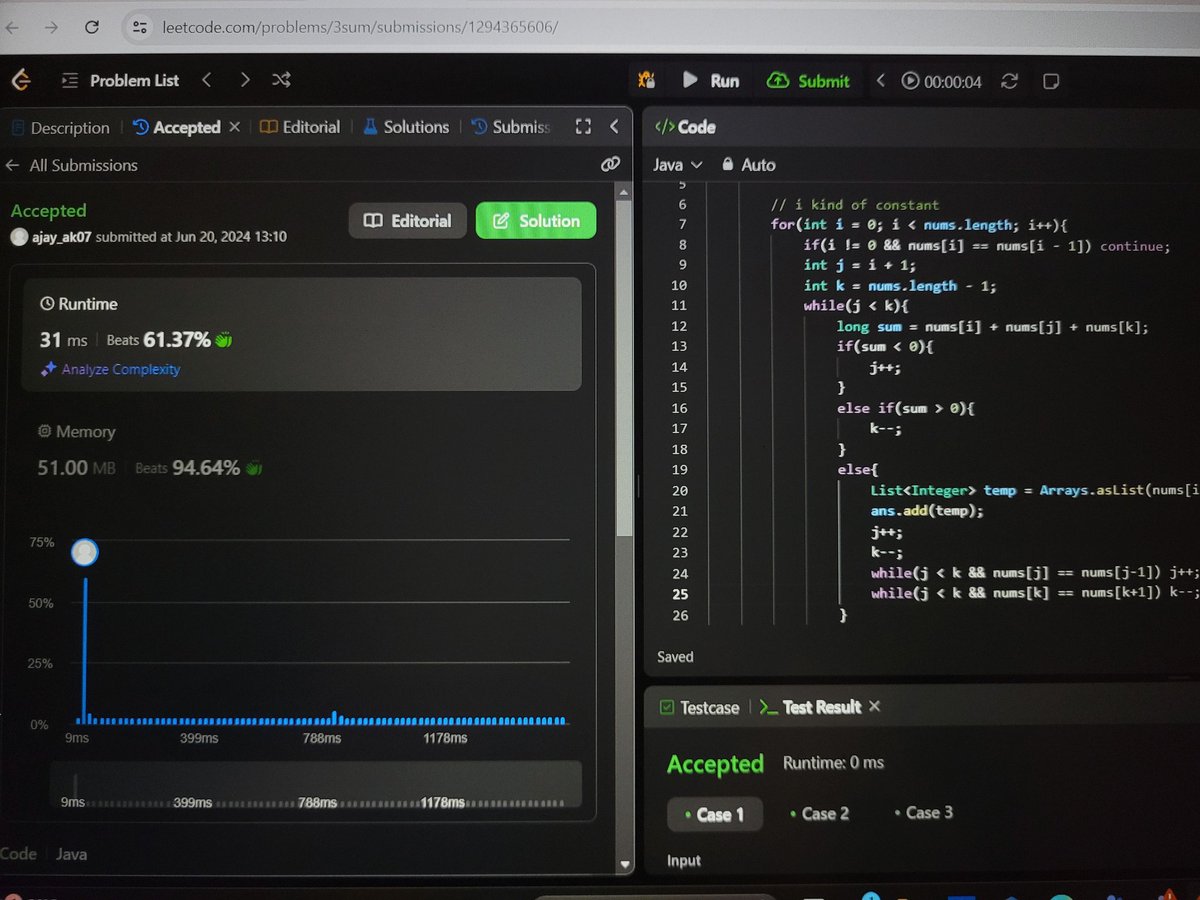Screen dimensions: 1200x900
Task: Click Analyze Complexity link
Action: (111, 369)
